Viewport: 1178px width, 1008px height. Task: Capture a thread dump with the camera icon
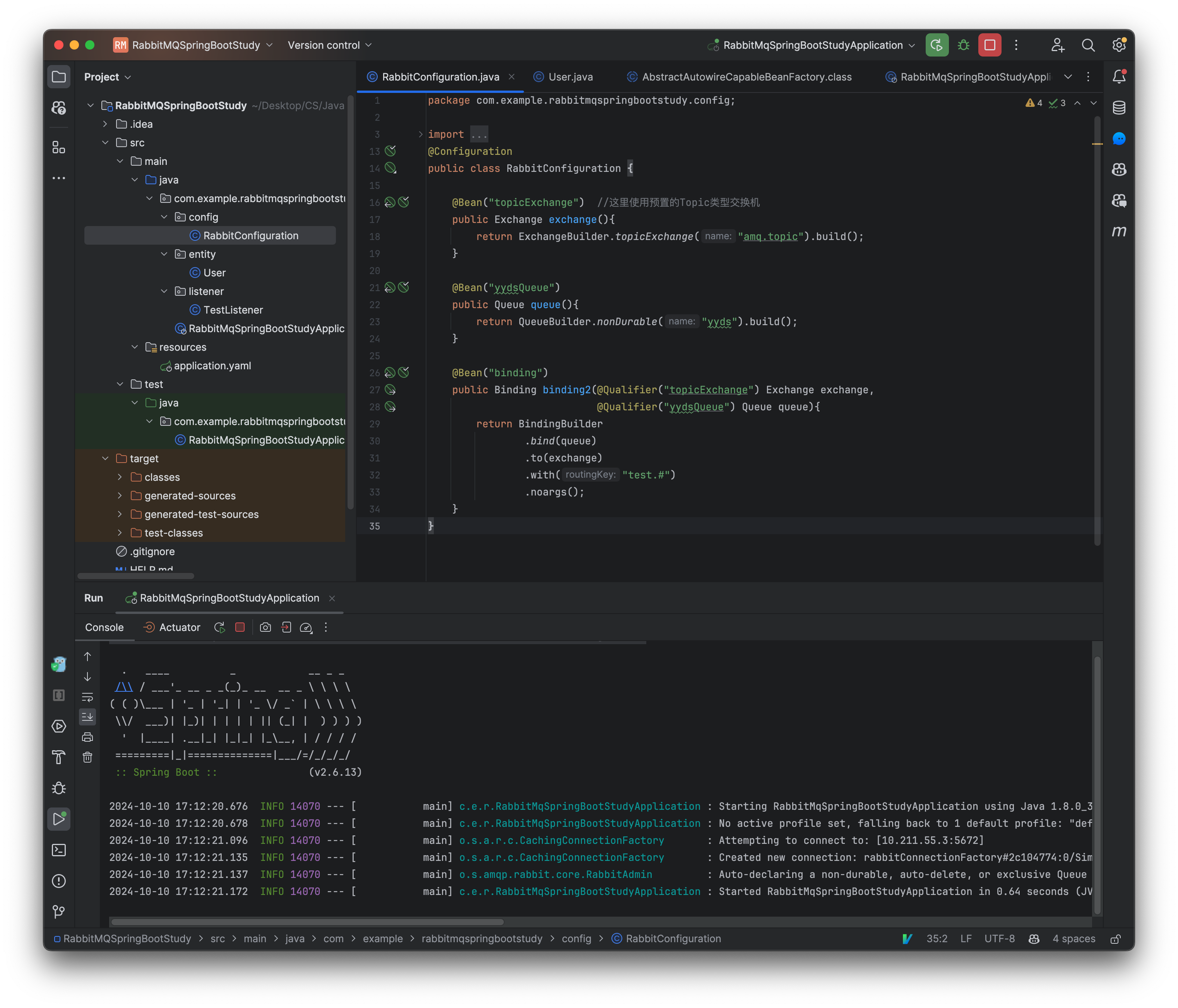click(x=265, y=627)
